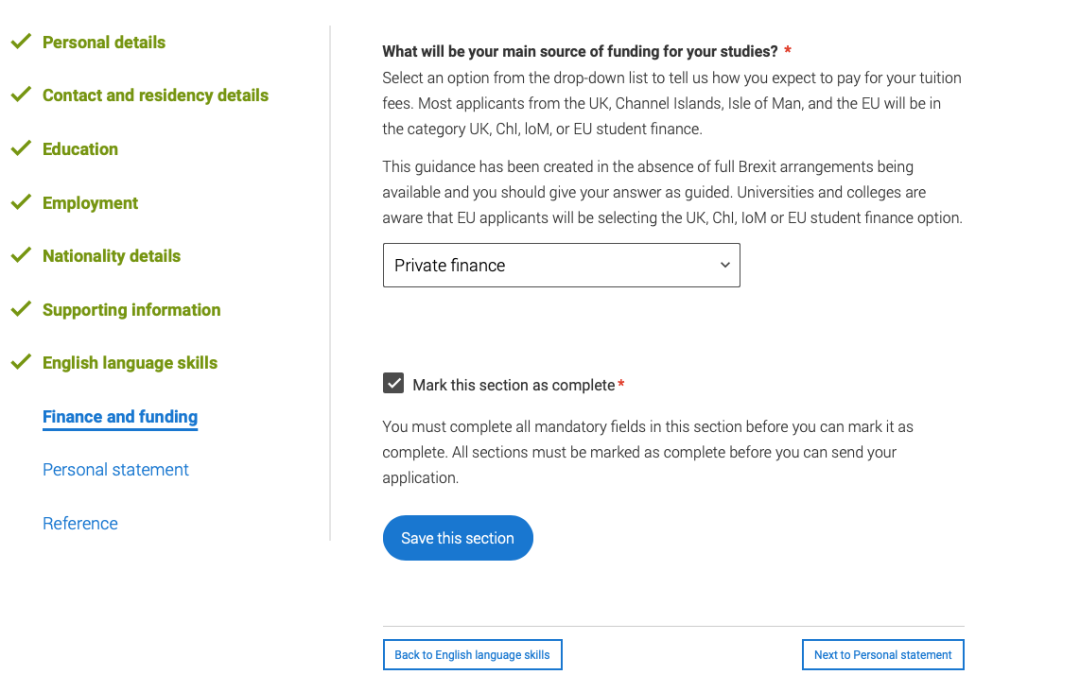Click the Mark this section as complete label
The width and height of the screenshot is (1080, 692).
click(514, 385)
